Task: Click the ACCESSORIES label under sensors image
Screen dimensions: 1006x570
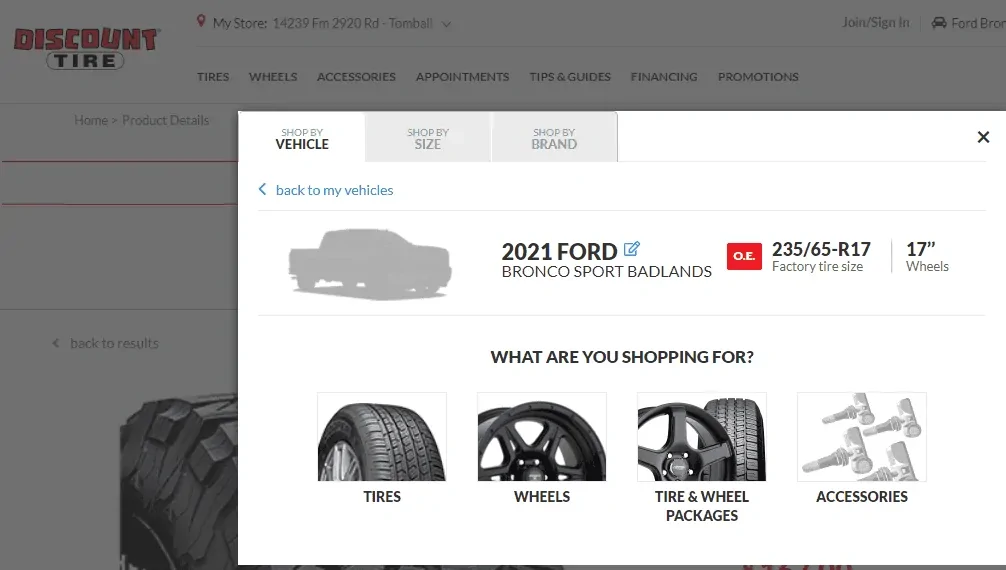Action: (x=862, y=497)
